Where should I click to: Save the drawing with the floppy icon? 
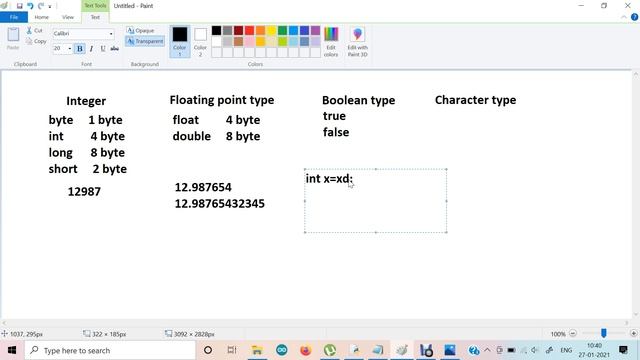[19, 6]
